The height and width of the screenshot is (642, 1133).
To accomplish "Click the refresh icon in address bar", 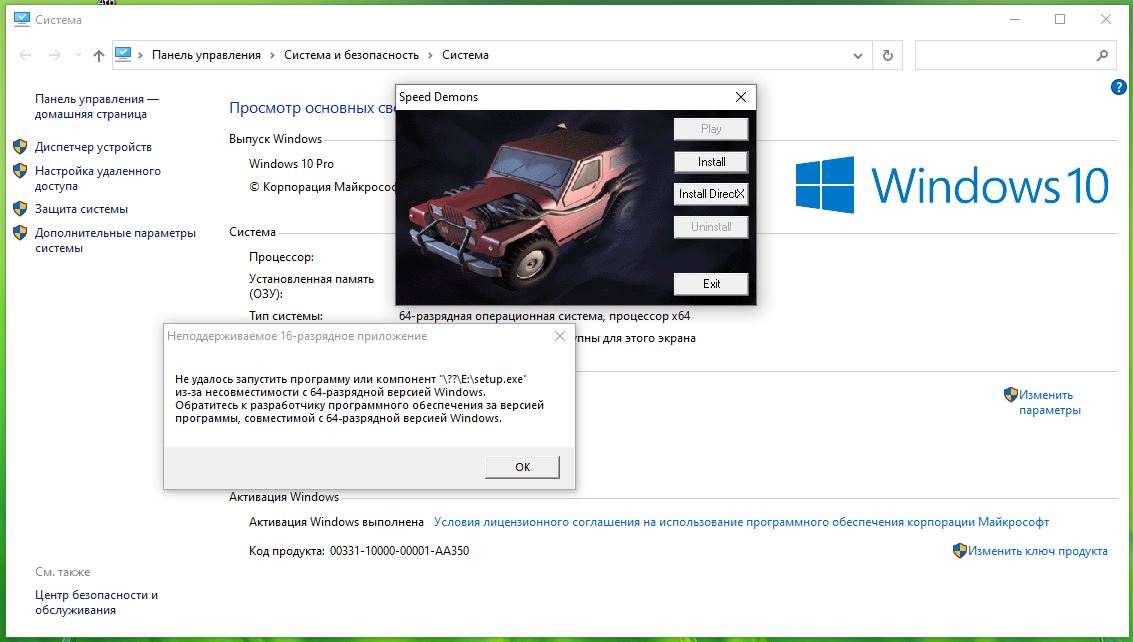I will [887, 56].
